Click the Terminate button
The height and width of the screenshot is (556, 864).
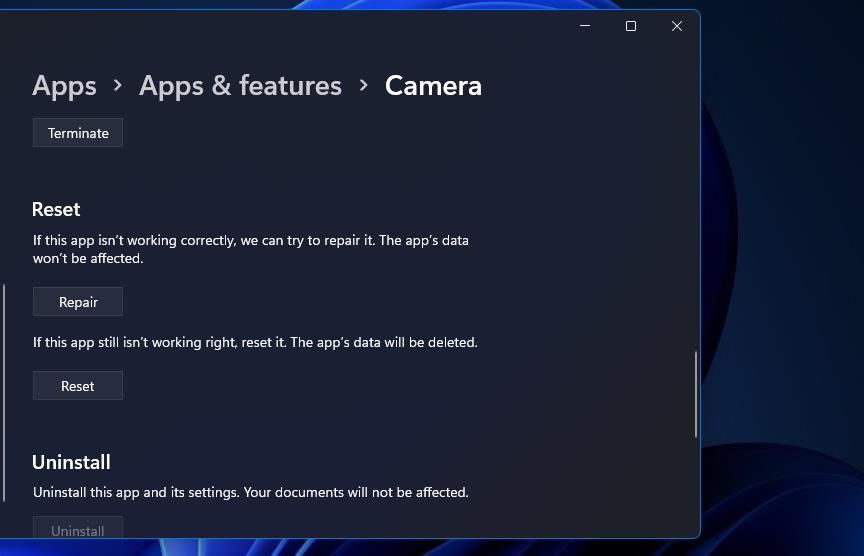click(78, 133)
